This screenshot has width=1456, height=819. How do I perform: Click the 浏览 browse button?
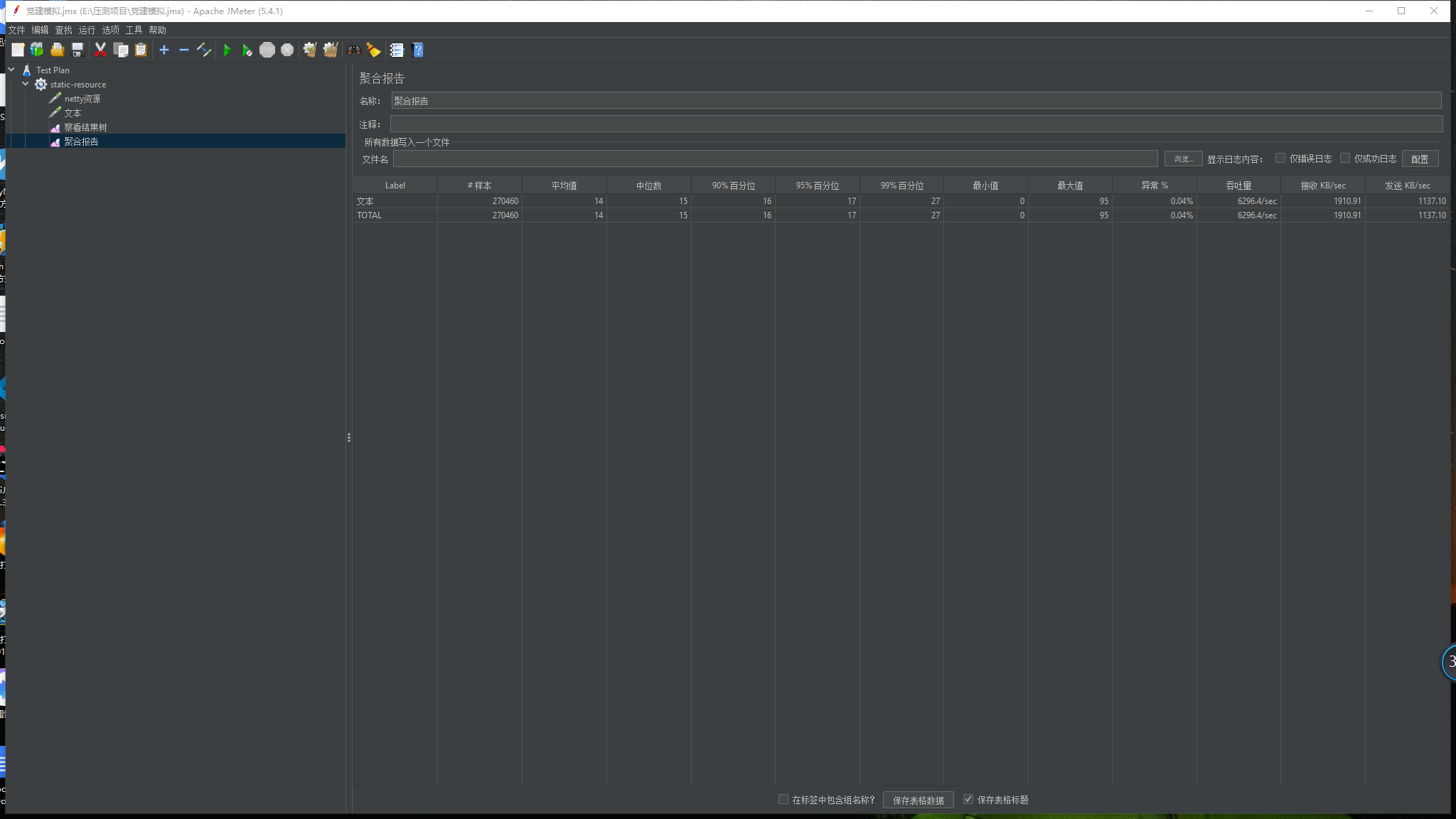1183,159
